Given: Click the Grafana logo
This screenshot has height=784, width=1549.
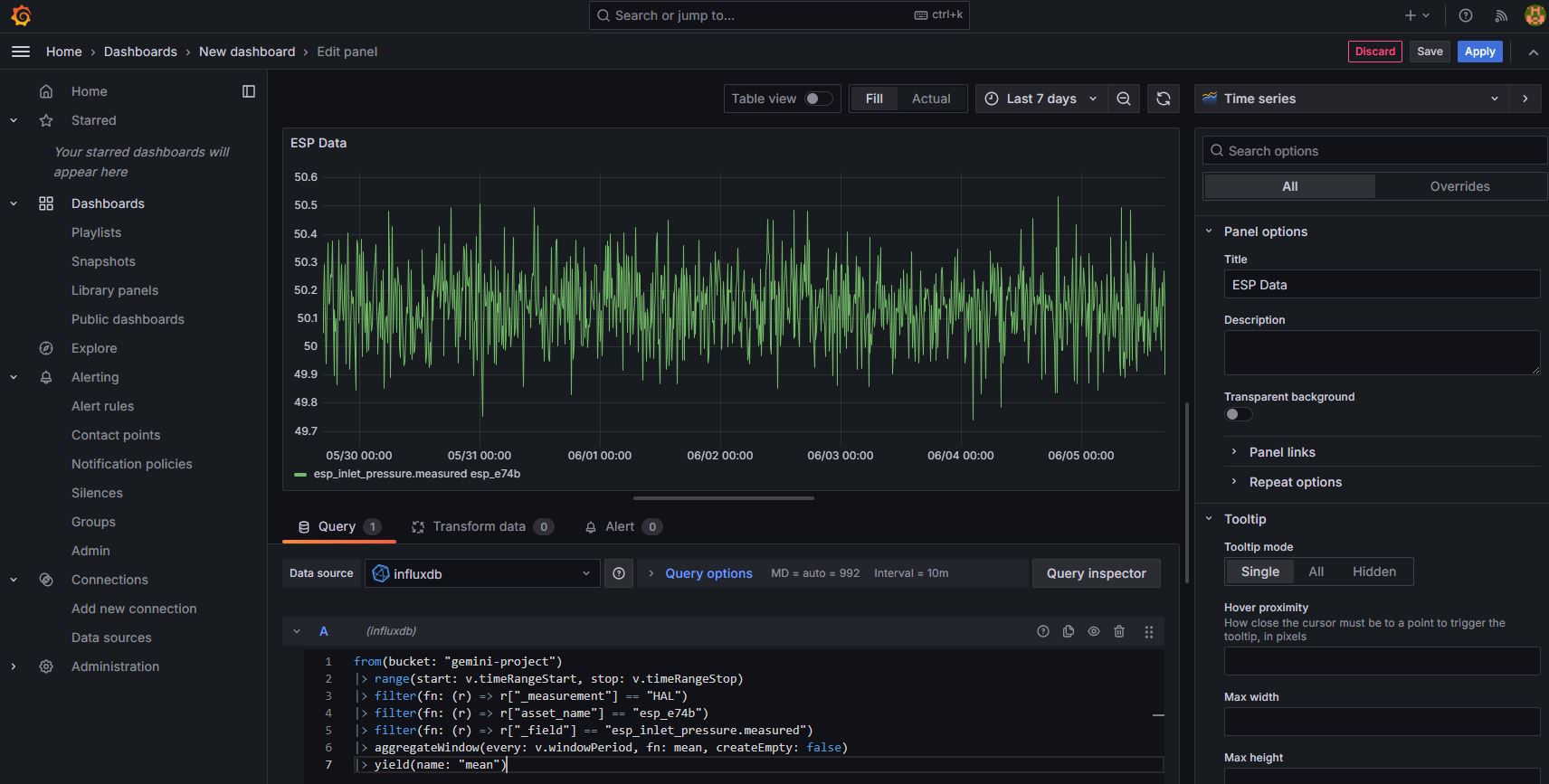Looking at the screenshot, I should click(21, 15).
